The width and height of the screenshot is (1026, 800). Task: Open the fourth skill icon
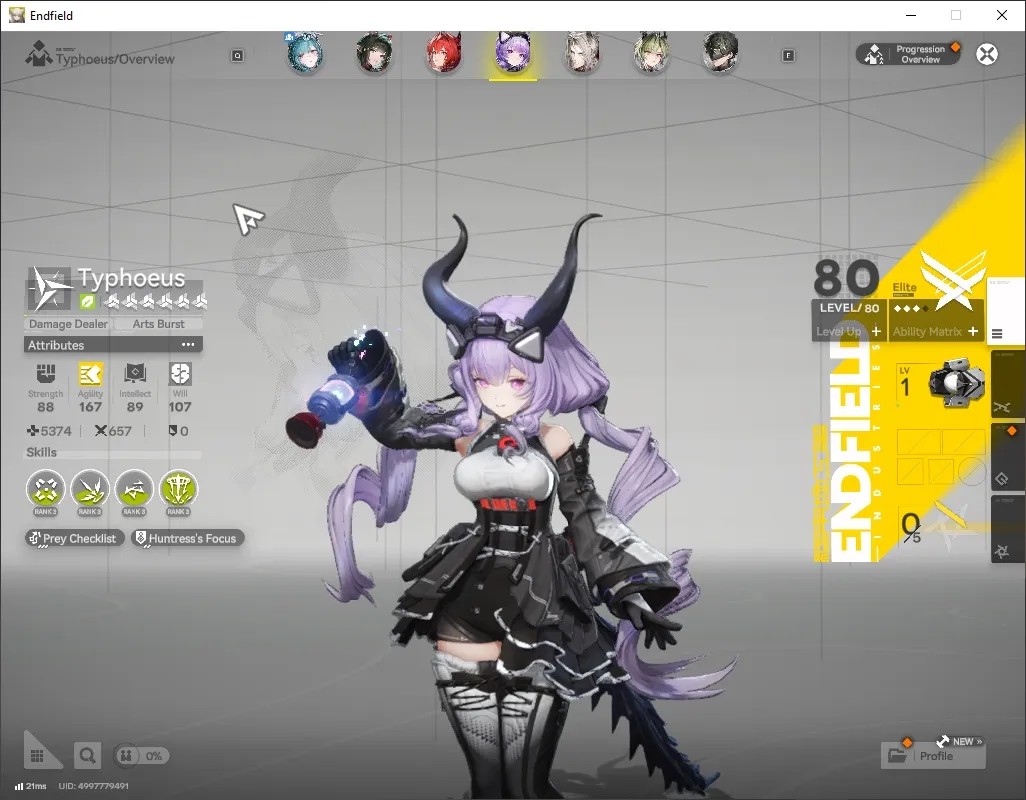point(178,489)
